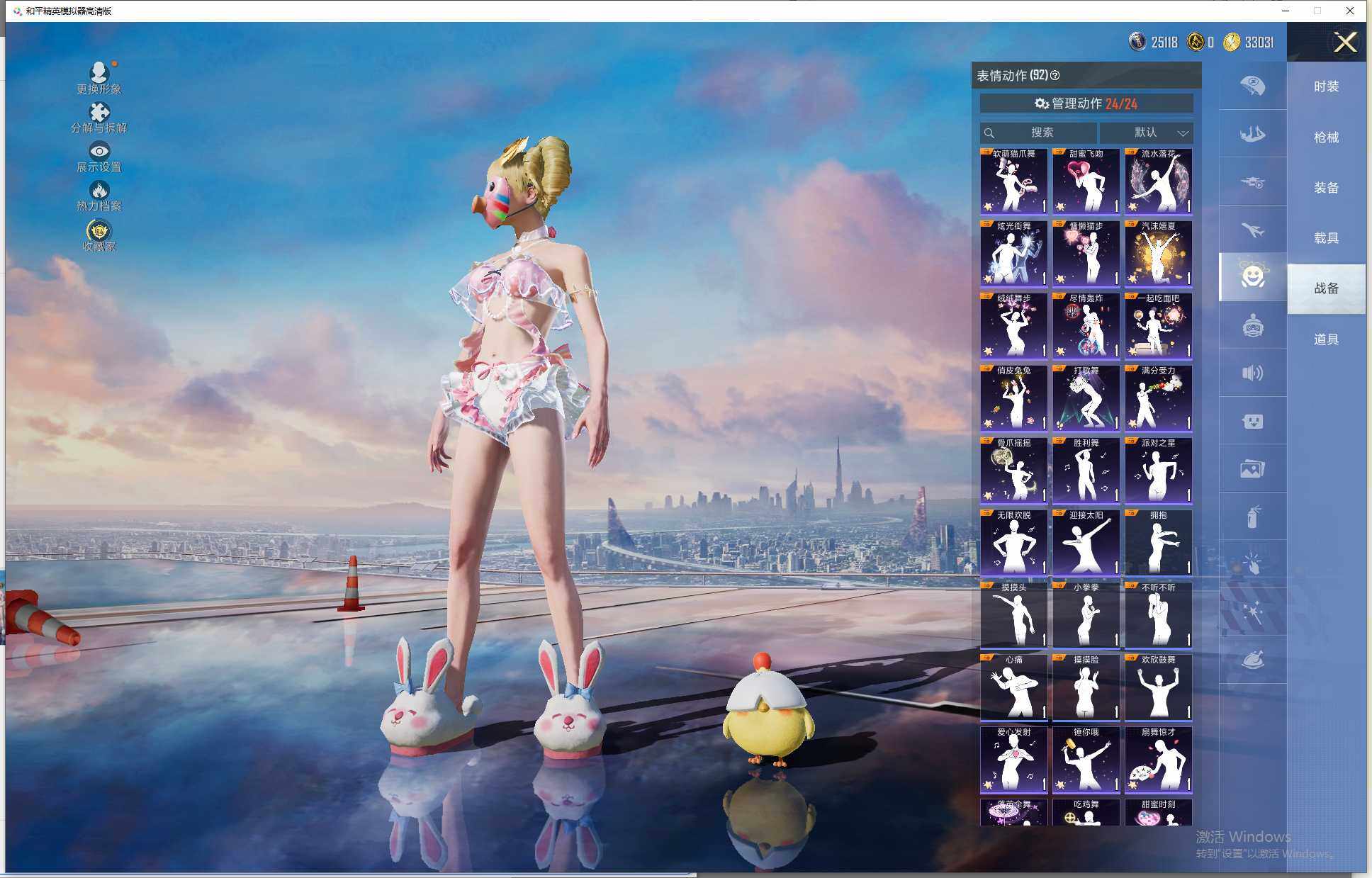Image resolution: width=1372 pixels, height=878 pixels.
Task: Select the airplane skin category icon
Action: (x=1252, y=230)
